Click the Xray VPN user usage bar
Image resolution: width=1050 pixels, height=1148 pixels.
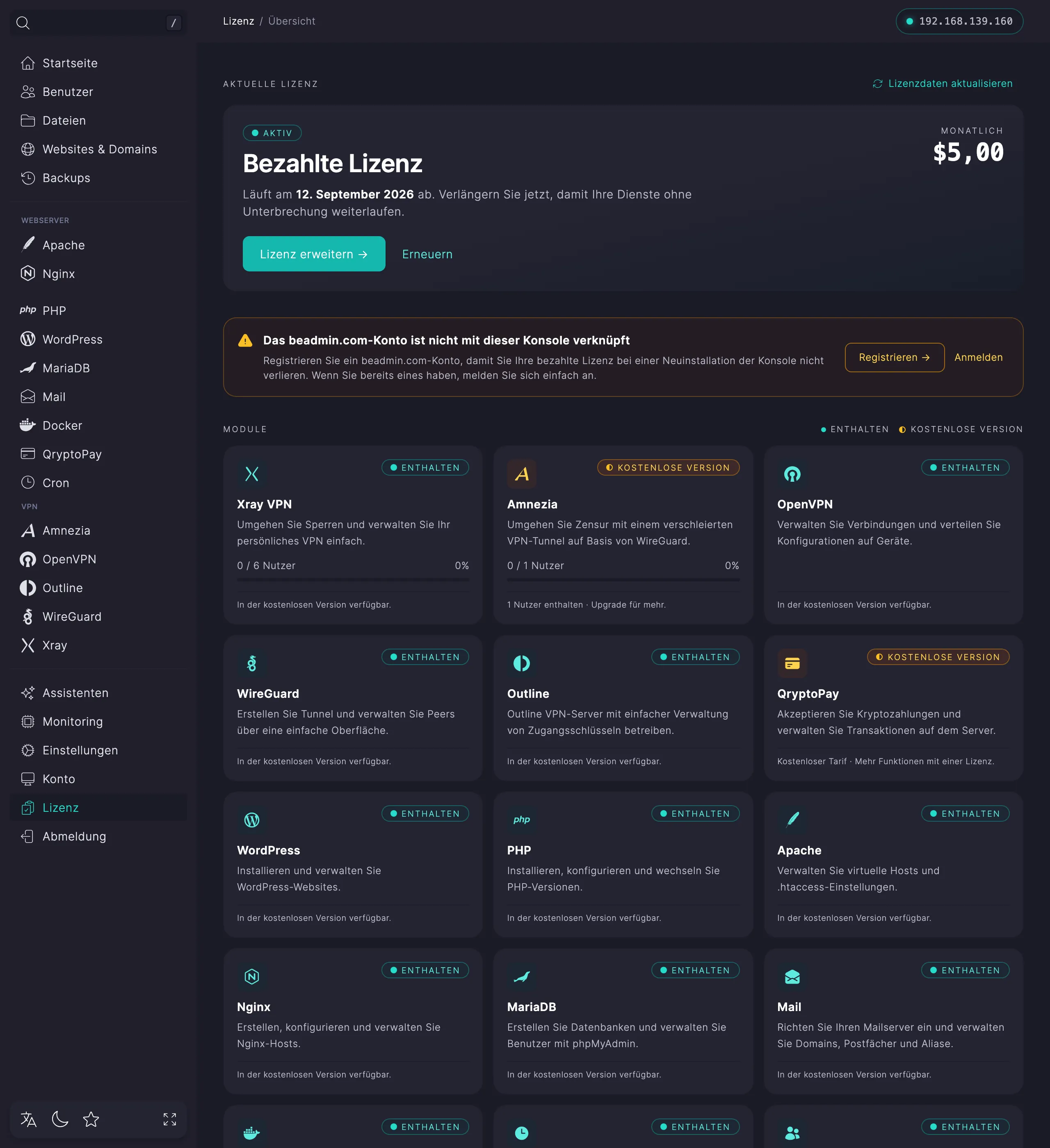click(x=353, y=580)
